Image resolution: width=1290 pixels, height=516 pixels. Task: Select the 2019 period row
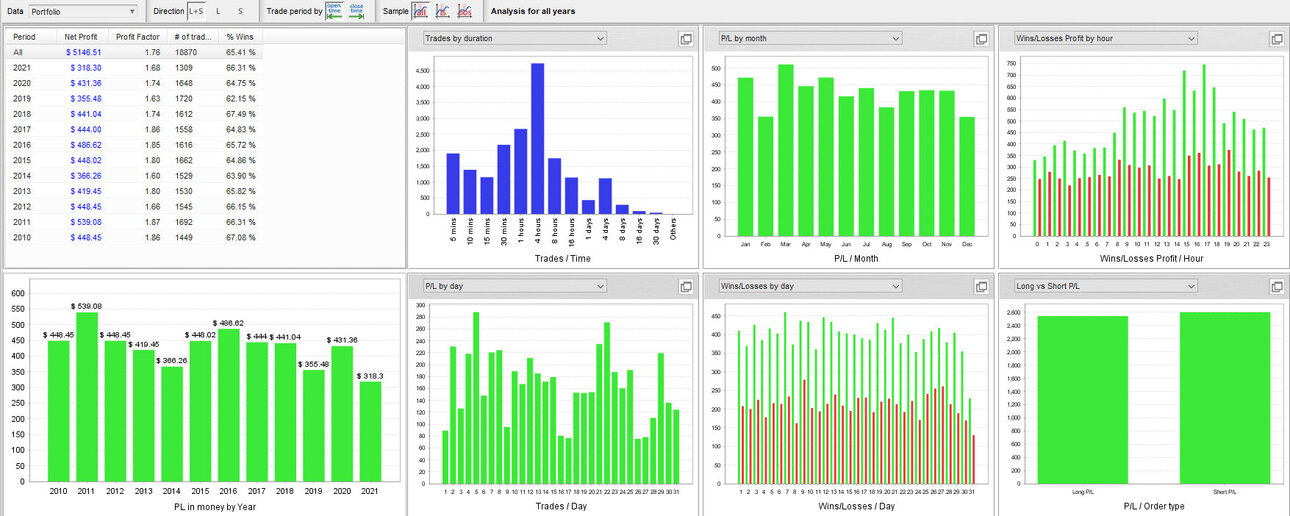[x=135, y=99]
